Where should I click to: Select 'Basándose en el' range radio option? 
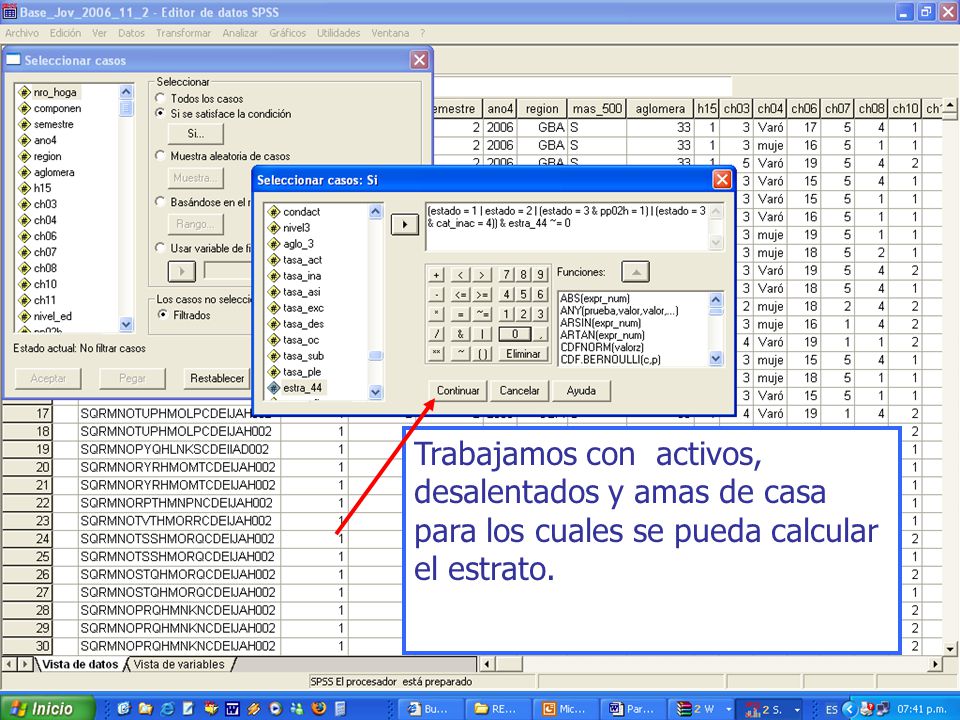tap(160, 201)
